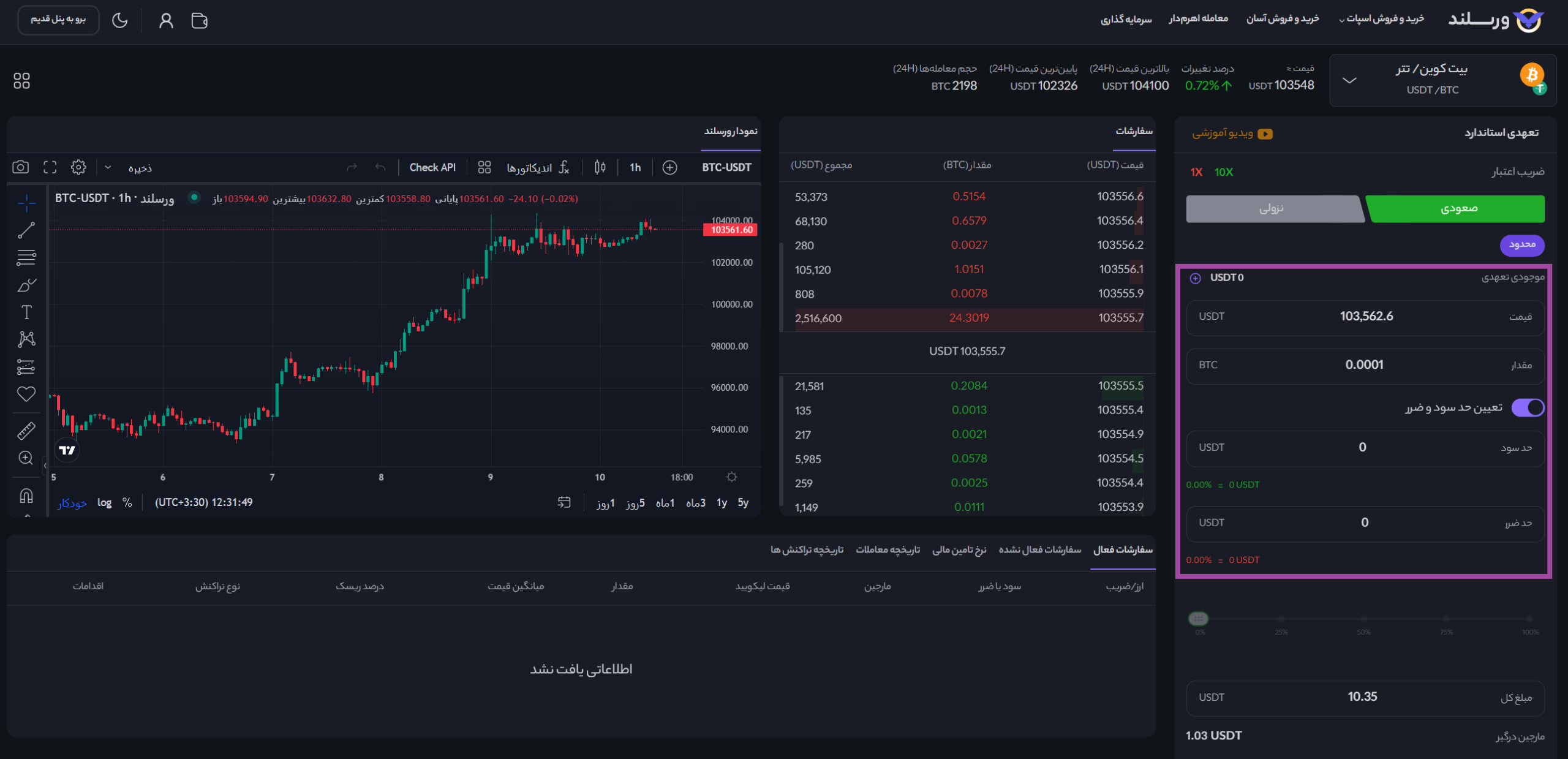The height and width of the screenshot is (759, 1568).
Task: Click the plus icon to add USDT balance
Action: point(1195,278)
